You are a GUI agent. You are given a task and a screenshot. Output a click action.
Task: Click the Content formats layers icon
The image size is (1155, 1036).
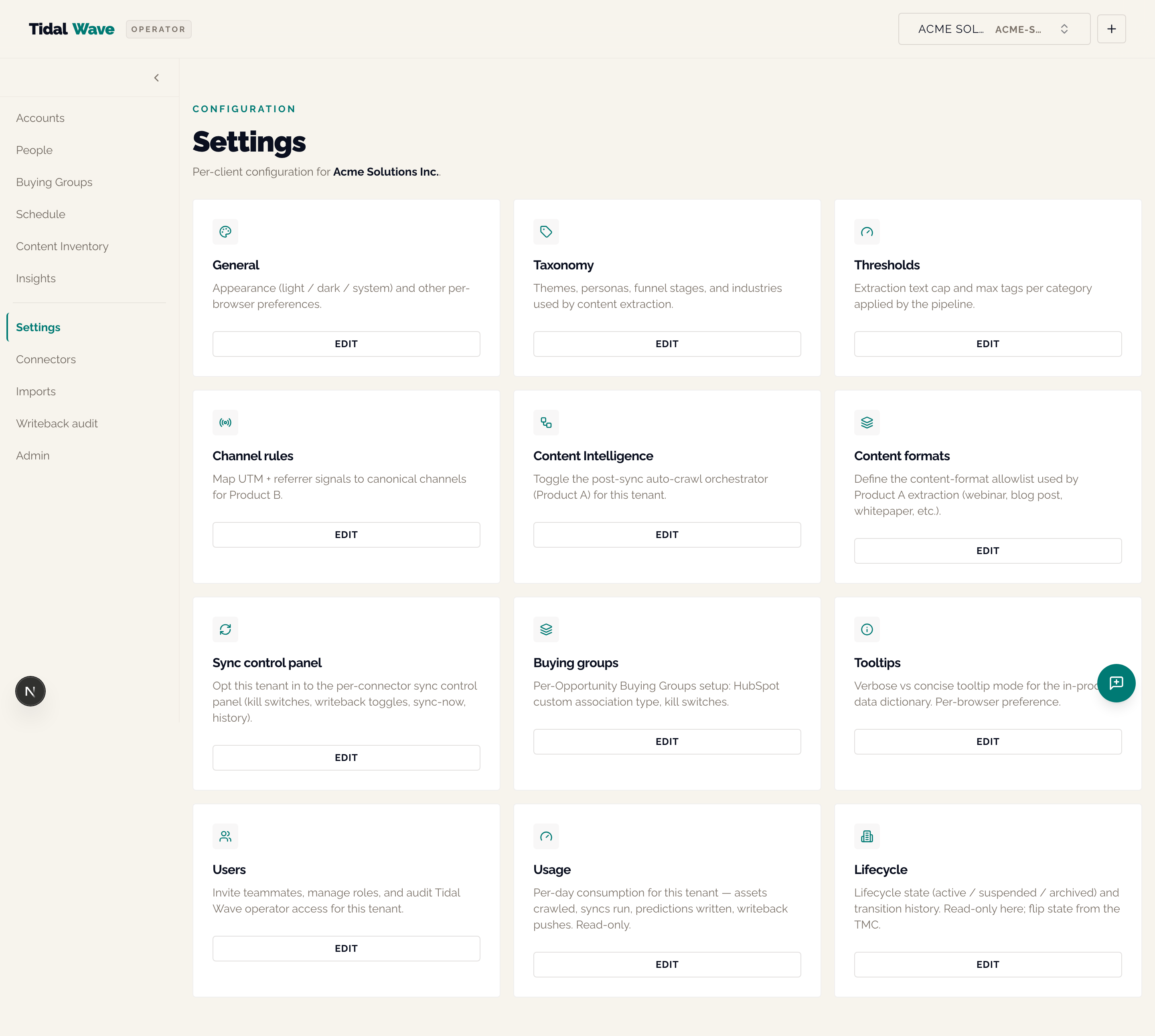point(867,422)
